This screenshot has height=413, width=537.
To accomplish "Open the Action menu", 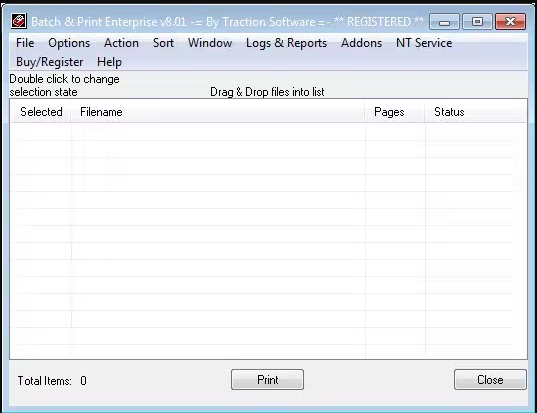I will (121, 43).
